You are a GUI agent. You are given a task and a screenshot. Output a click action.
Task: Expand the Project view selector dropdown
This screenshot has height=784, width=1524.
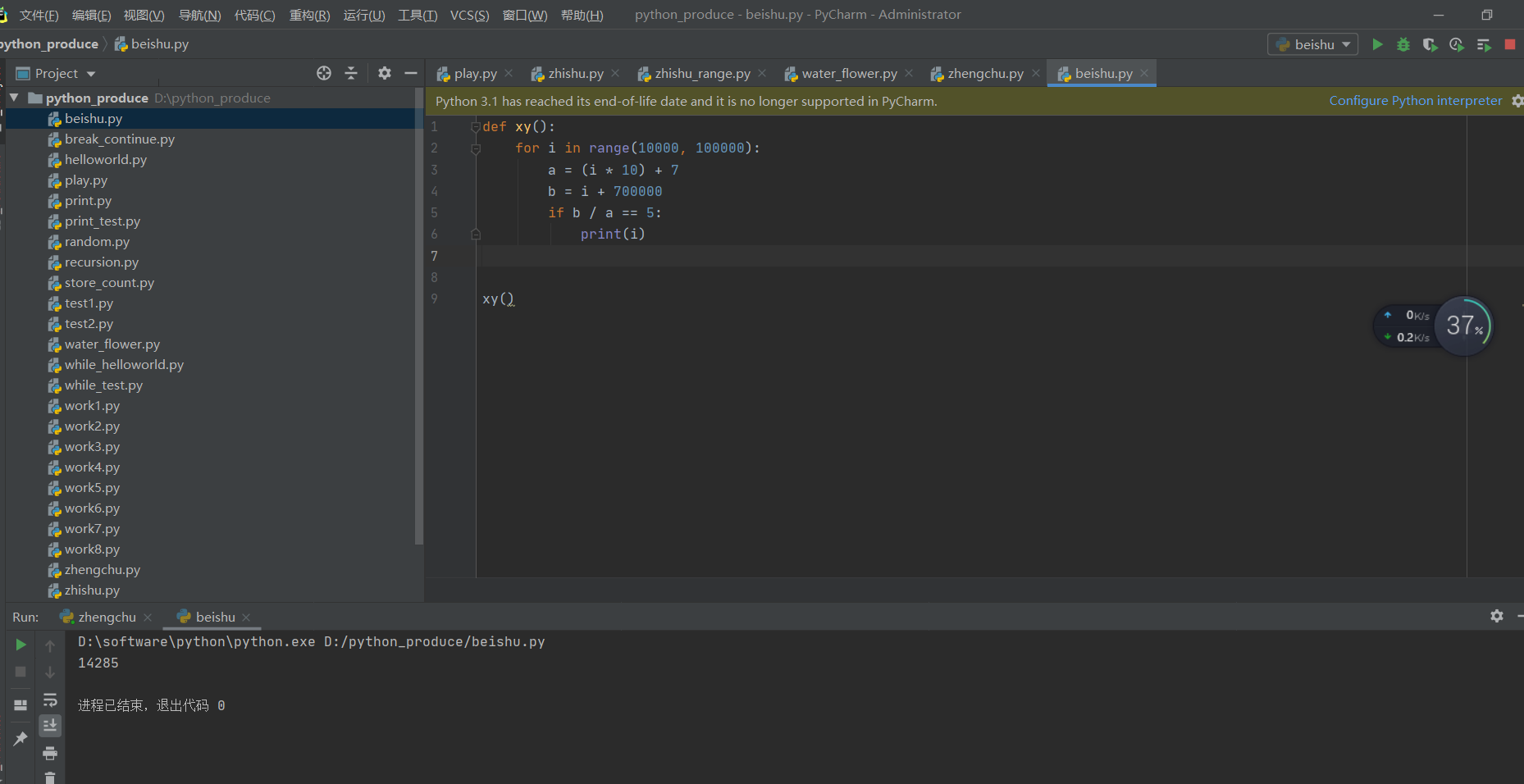[91, 74]
